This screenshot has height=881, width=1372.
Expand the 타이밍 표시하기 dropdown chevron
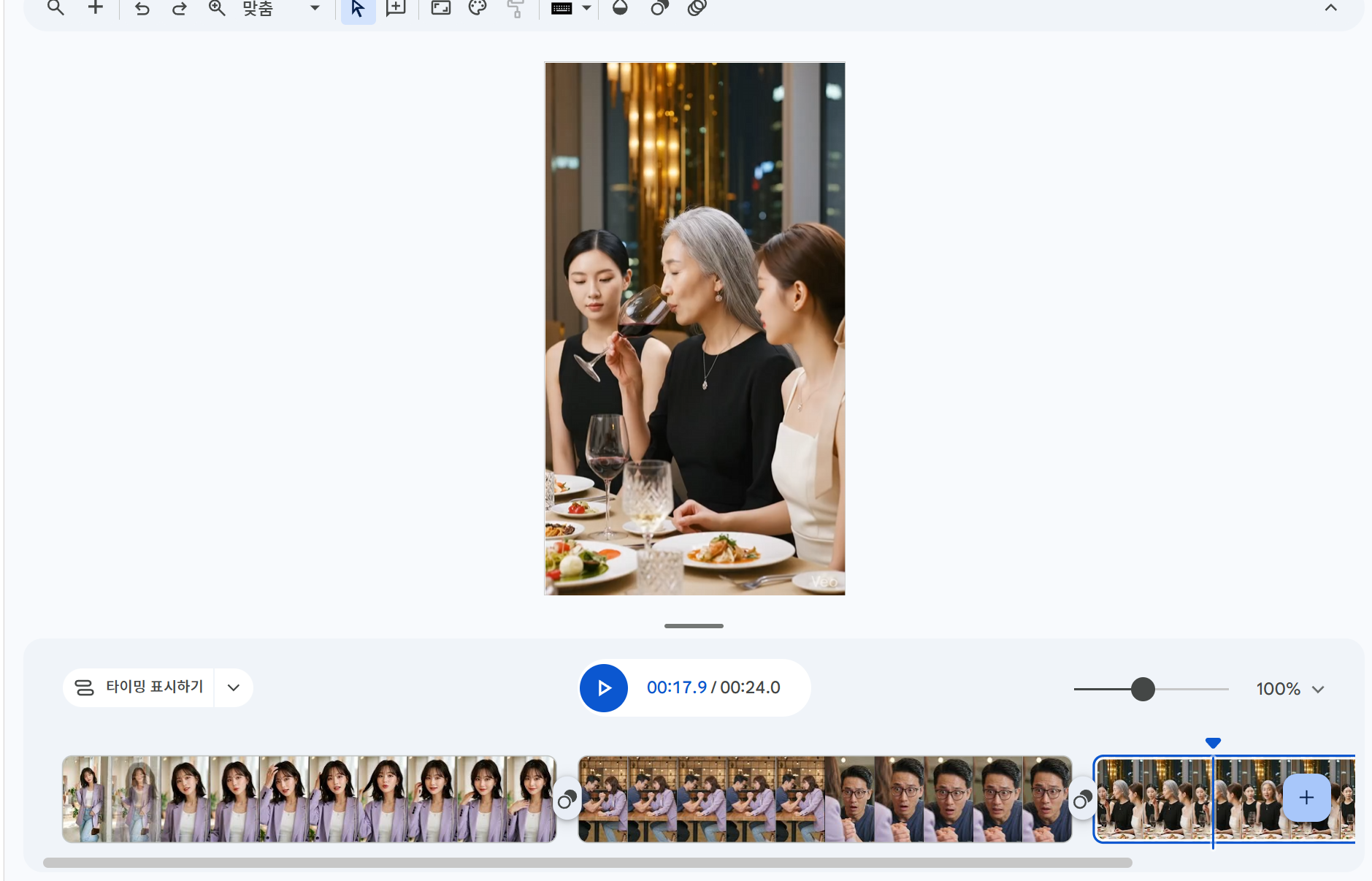(234, 687)
